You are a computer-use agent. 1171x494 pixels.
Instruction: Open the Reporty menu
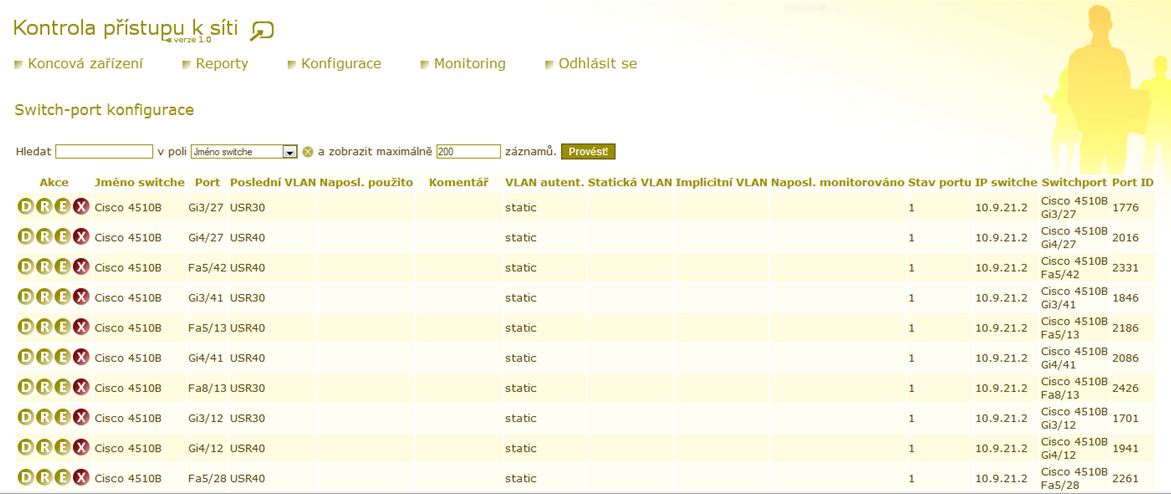(x=221, y=64)
